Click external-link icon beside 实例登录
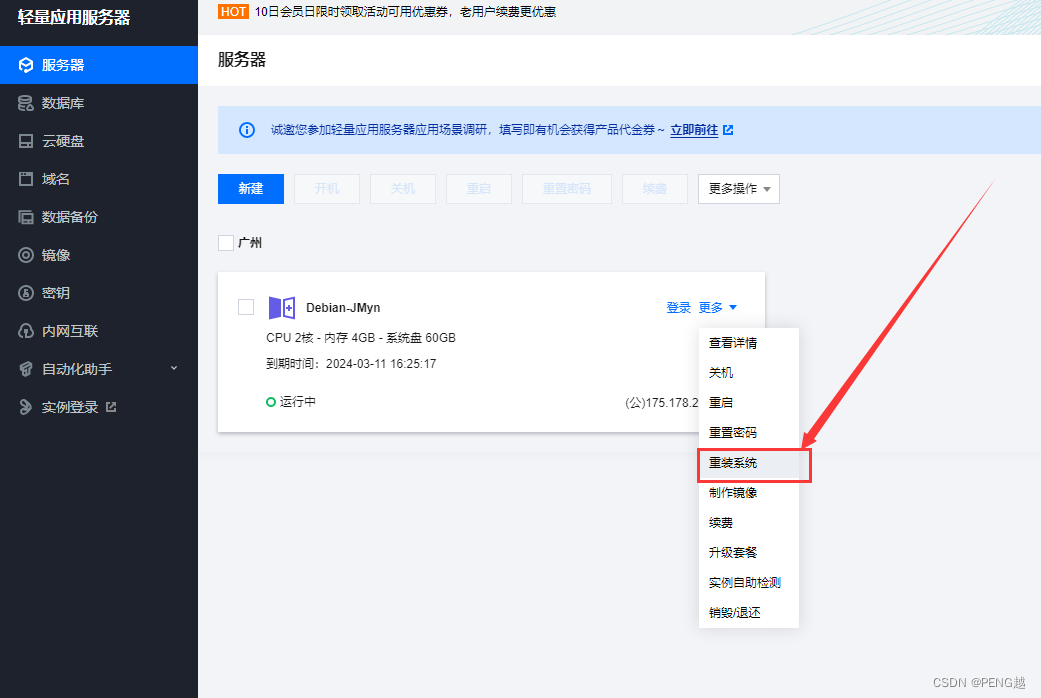The width and height of the screenshot is (1041, 698). [x=111, y=406]
